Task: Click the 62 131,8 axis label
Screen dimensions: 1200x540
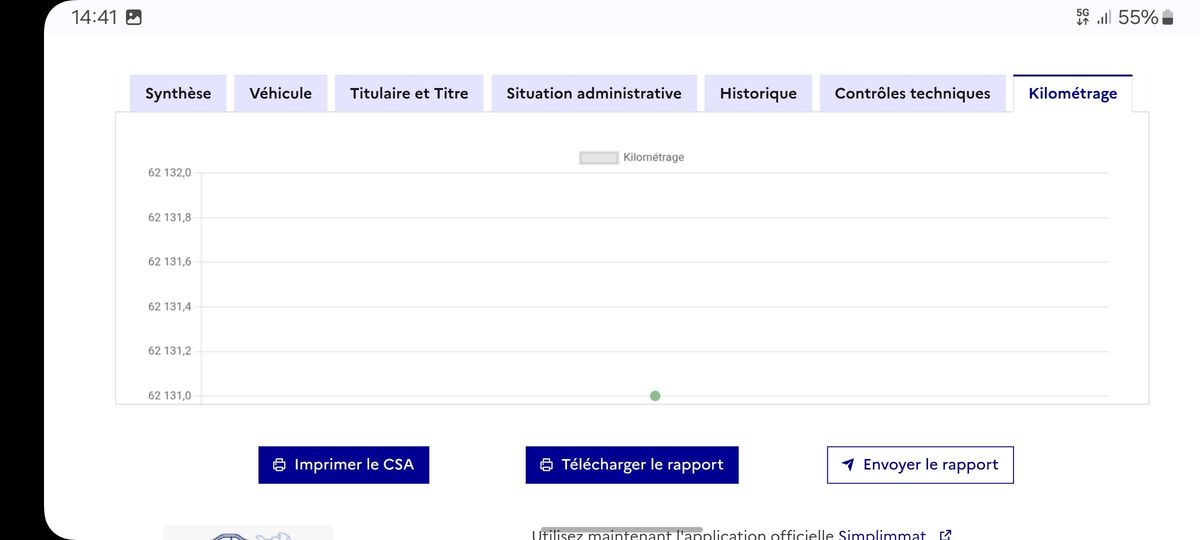Action: pyautogui.click(x=169, y=217)
